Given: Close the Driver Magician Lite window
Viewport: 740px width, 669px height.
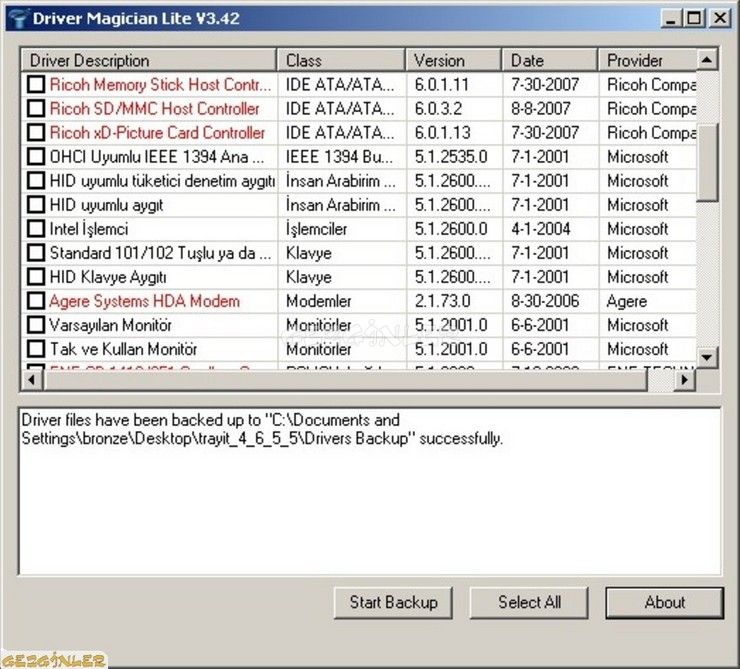Looking at the screenshot, I should [x=720, y=18].
